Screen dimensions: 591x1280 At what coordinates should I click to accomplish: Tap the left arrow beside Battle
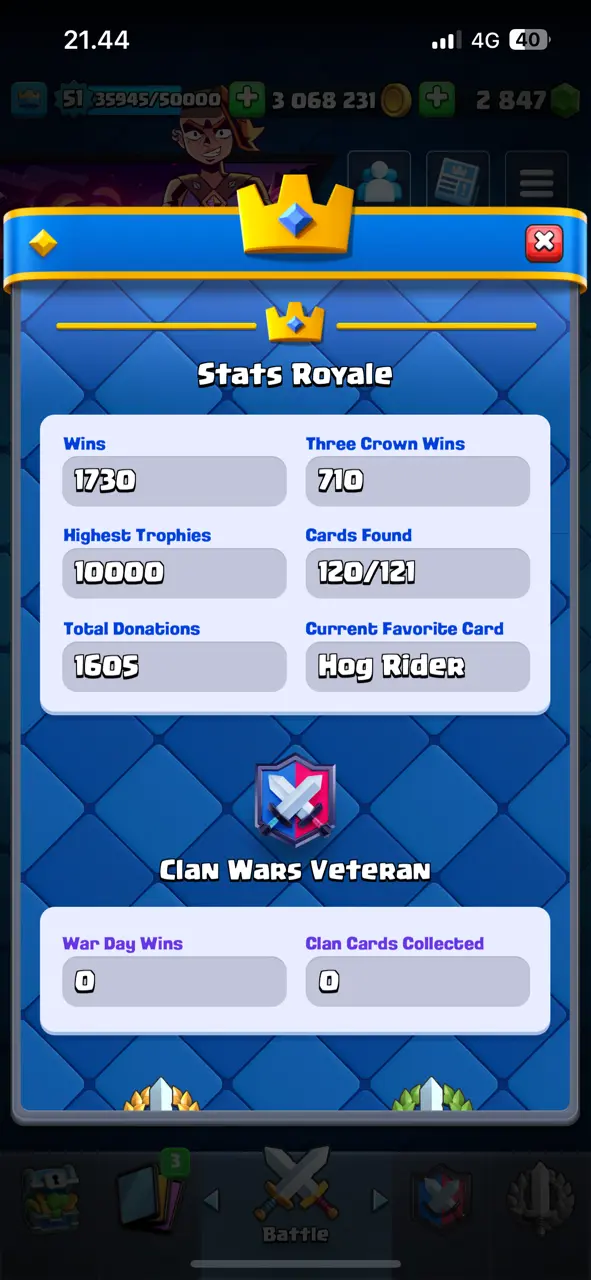tap(211, 1200)
